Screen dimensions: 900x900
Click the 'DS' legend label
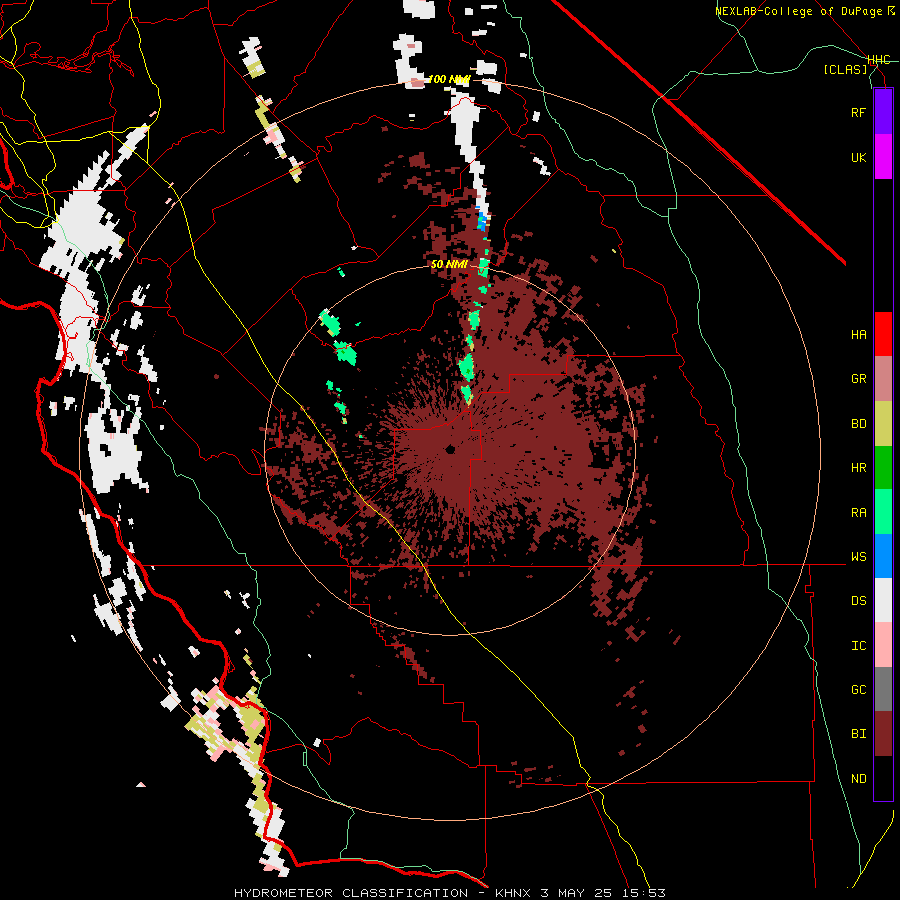858,600
